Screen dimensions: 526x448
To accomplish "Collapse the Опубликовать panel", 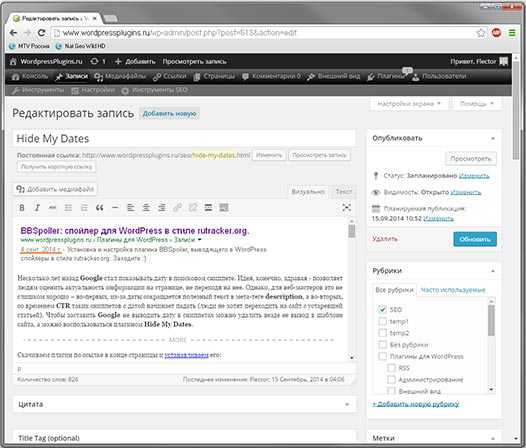I will [493, 139].
